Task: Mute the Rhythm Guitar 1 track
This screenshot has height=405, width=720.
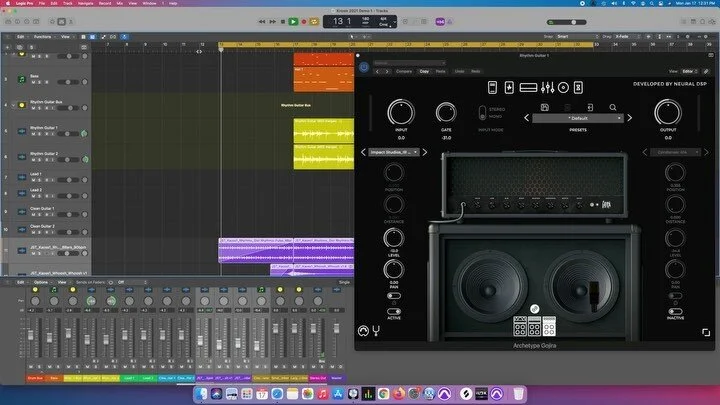Action: [33, 134]
